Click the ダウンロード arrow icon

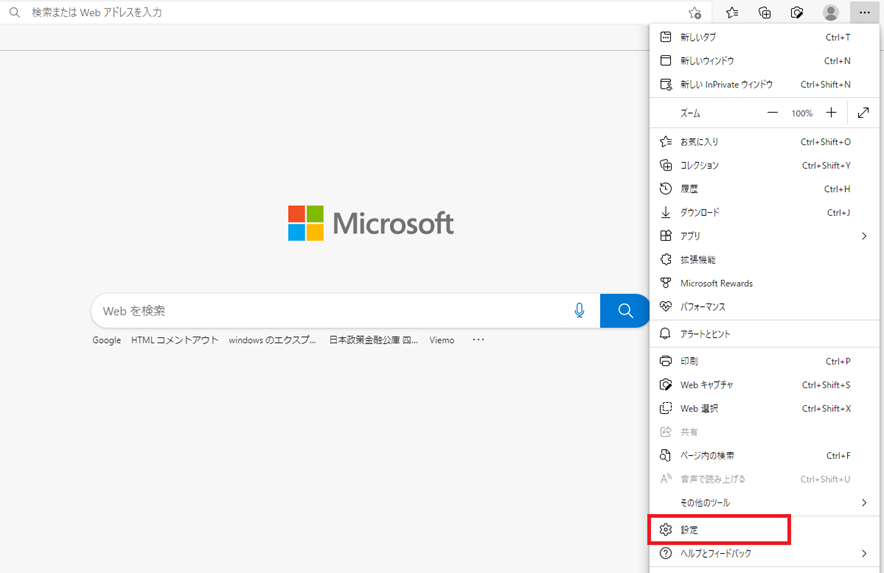[666, 213]
